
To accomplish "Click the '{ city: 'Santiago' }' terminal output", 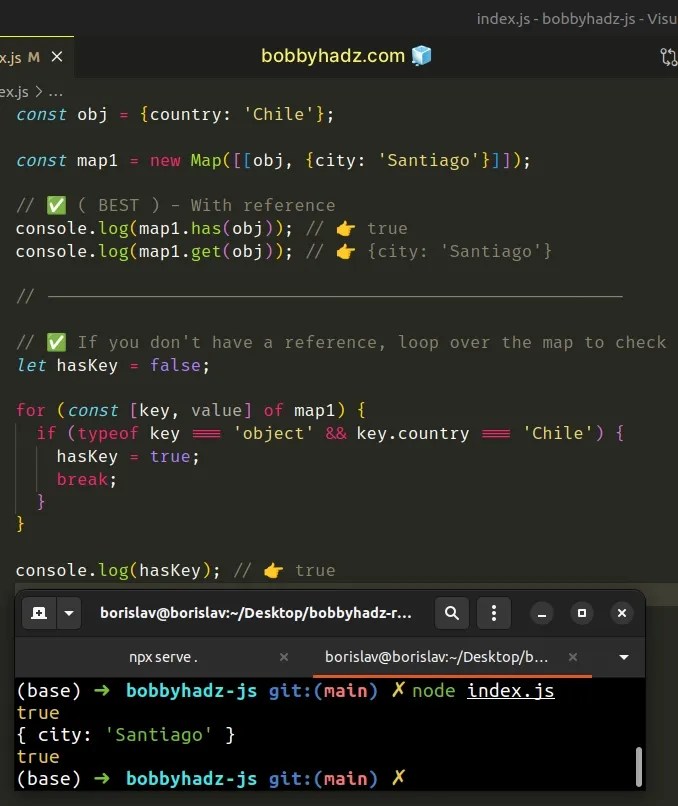I will click(125, 735).
